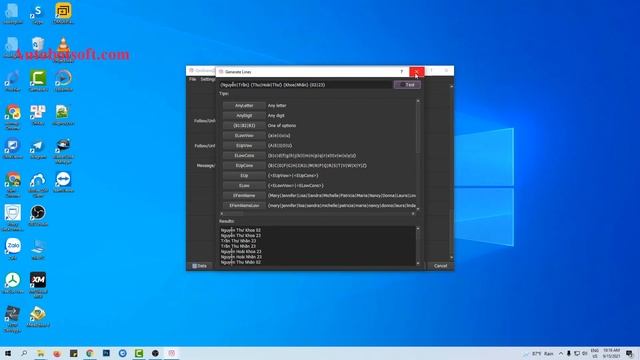
Task: Open File menu in background window
Action: coord(193,79)
